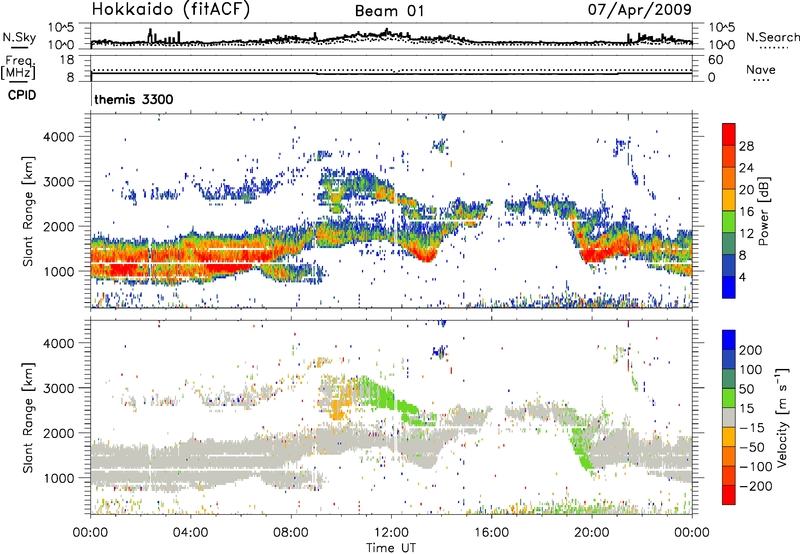Click the Nave legend label

click(761, 70)
